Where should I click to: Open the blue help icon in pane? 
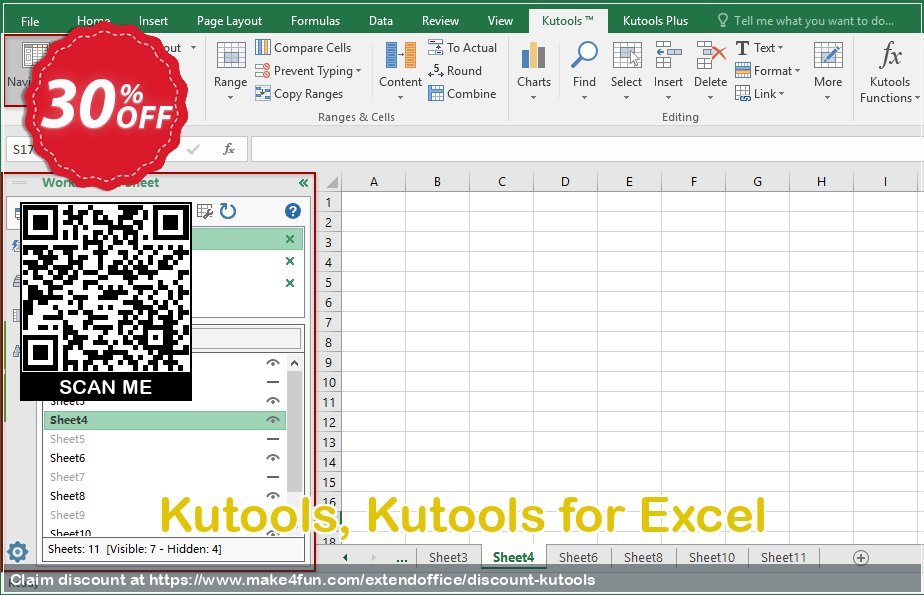[x=292, y=211]
